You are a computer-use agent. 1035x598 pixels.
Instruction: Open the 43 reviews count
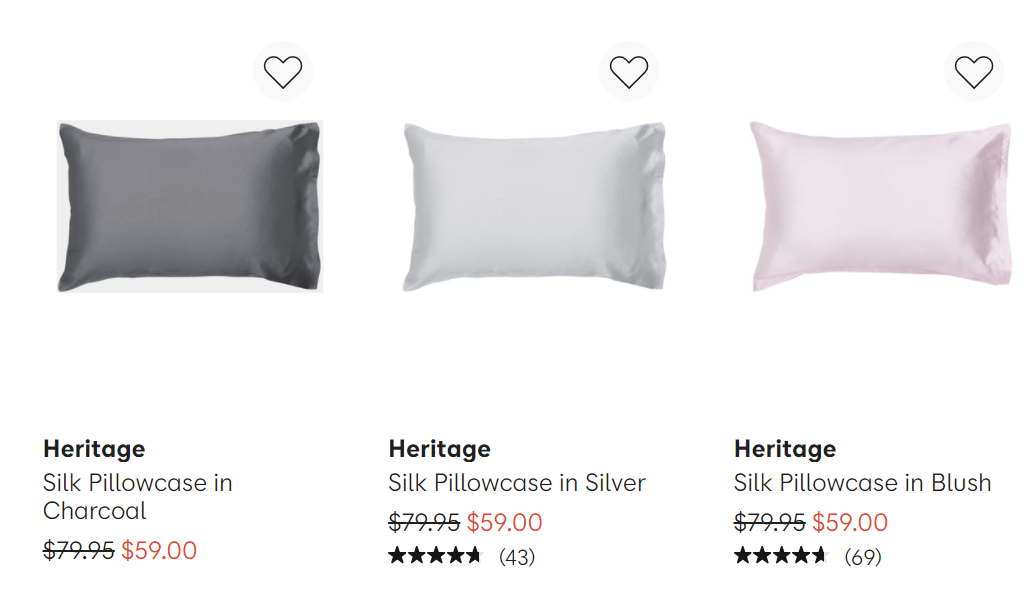[x=517, y=557]
